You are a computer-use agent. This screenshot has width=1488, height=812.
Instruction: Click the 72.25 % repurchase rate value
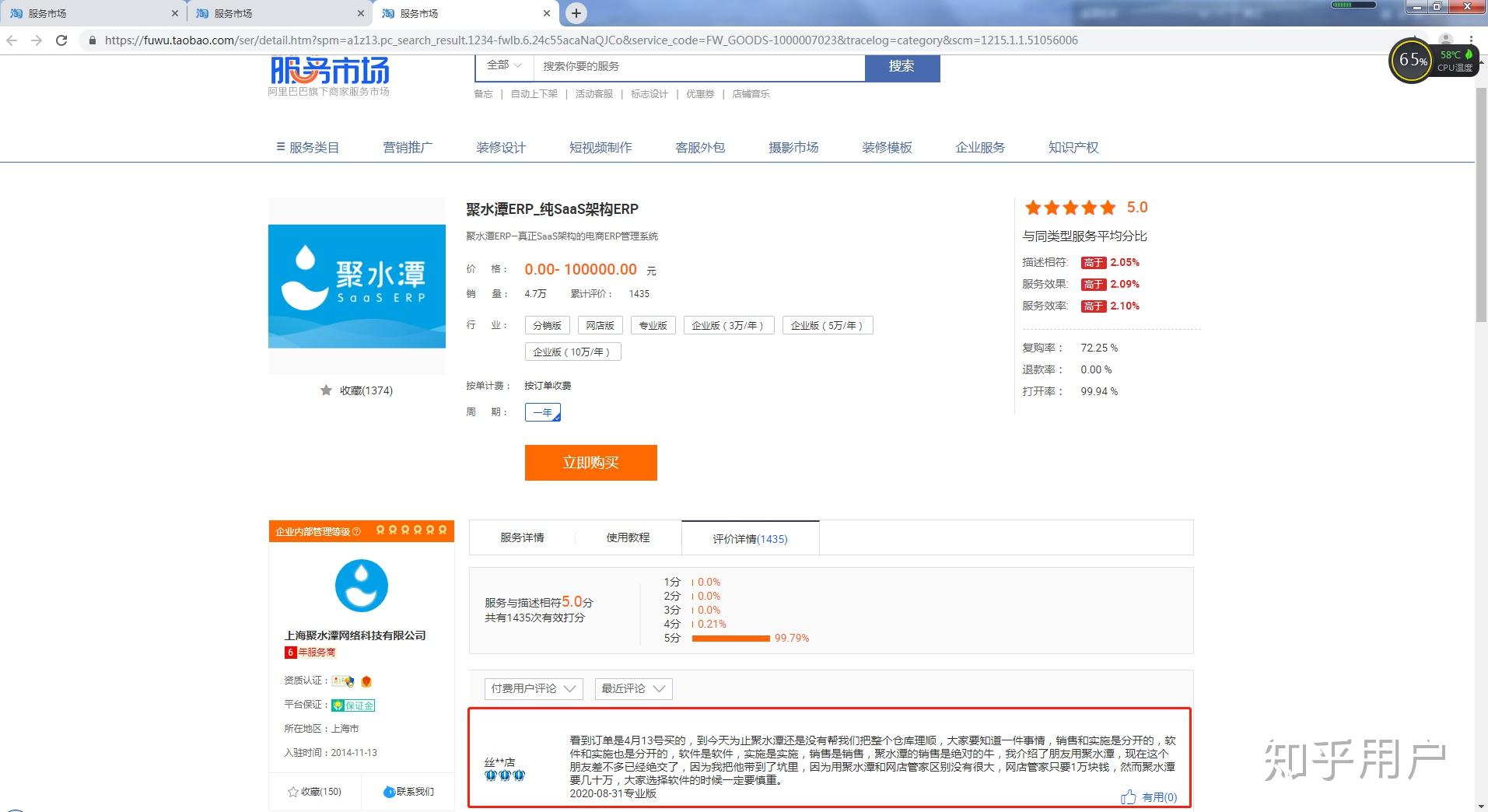[x=1099, y=348]
